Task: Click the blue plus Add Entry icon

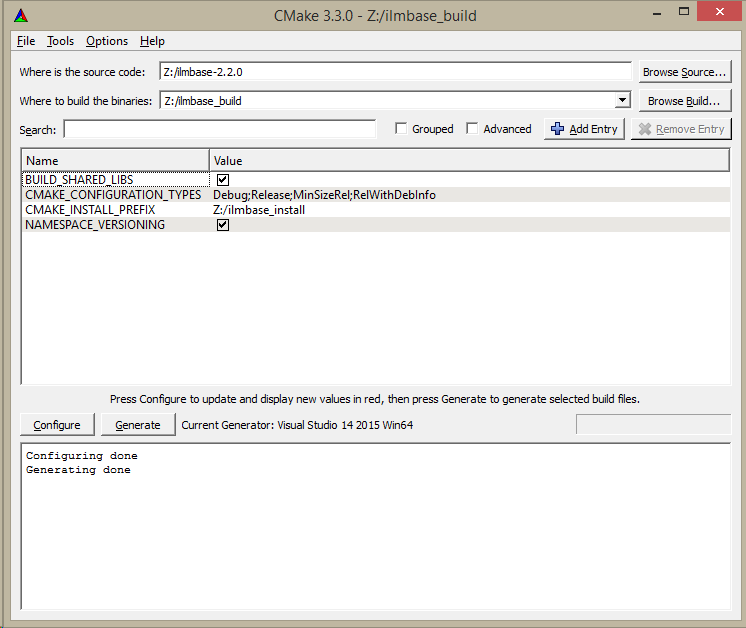Action: coord(558,129)
